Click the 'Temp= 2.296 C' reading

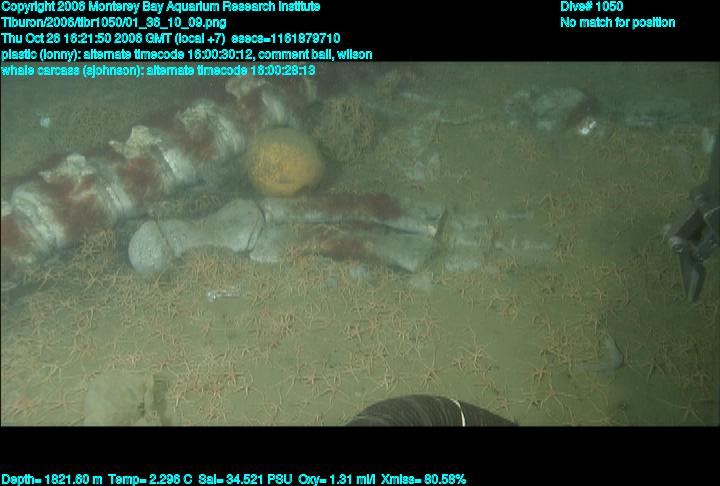(x=150, y=480)
